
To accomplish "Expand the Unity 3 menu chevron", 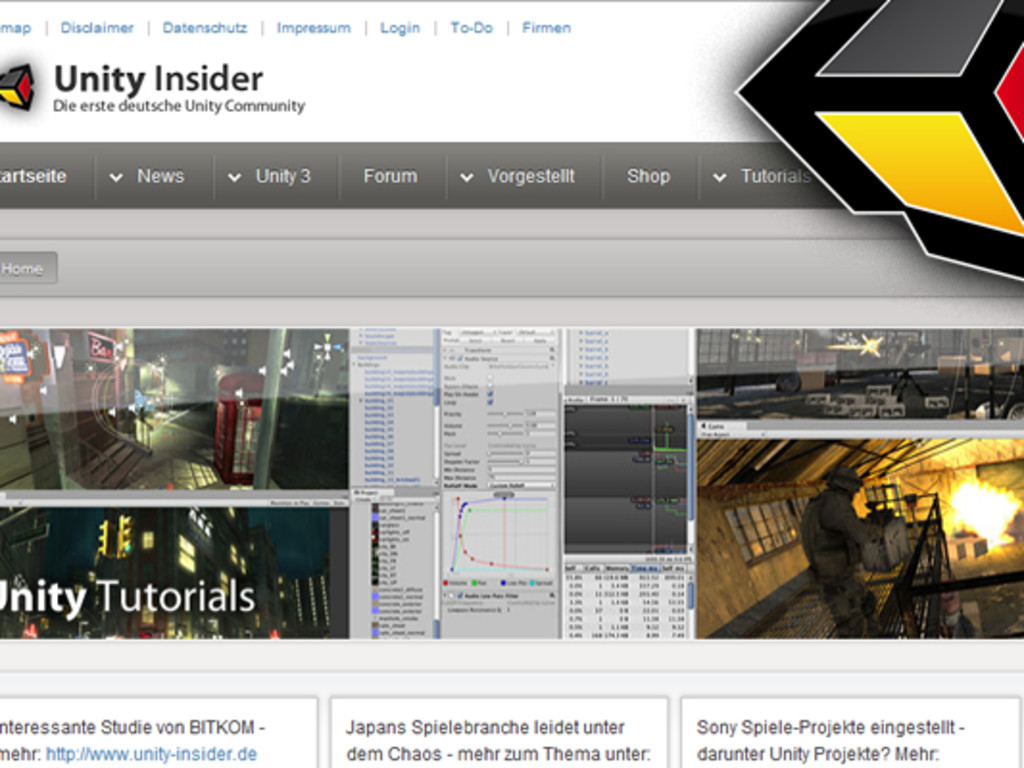I will (x=234, y=177).
